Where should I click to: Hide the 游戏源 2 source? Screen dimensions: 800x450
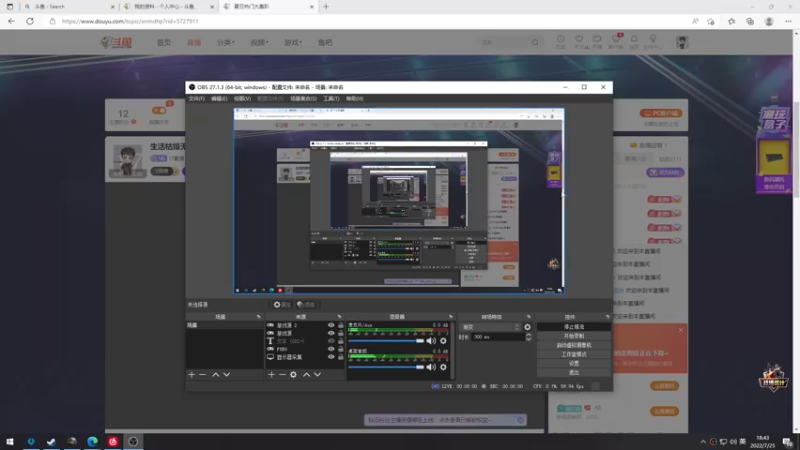[x=331, y=326]
